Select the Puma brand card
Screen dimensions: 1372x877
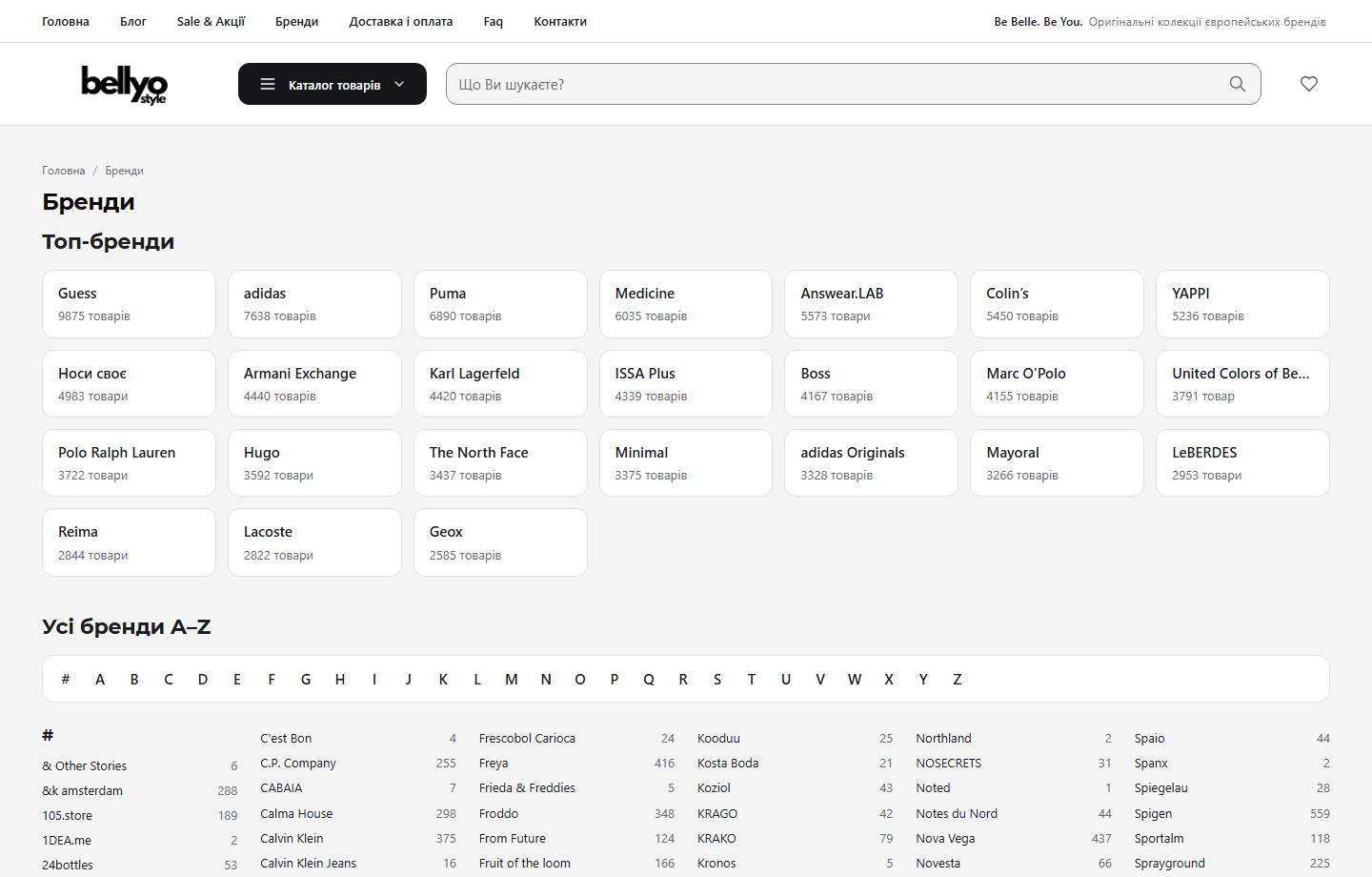[500, 304]
